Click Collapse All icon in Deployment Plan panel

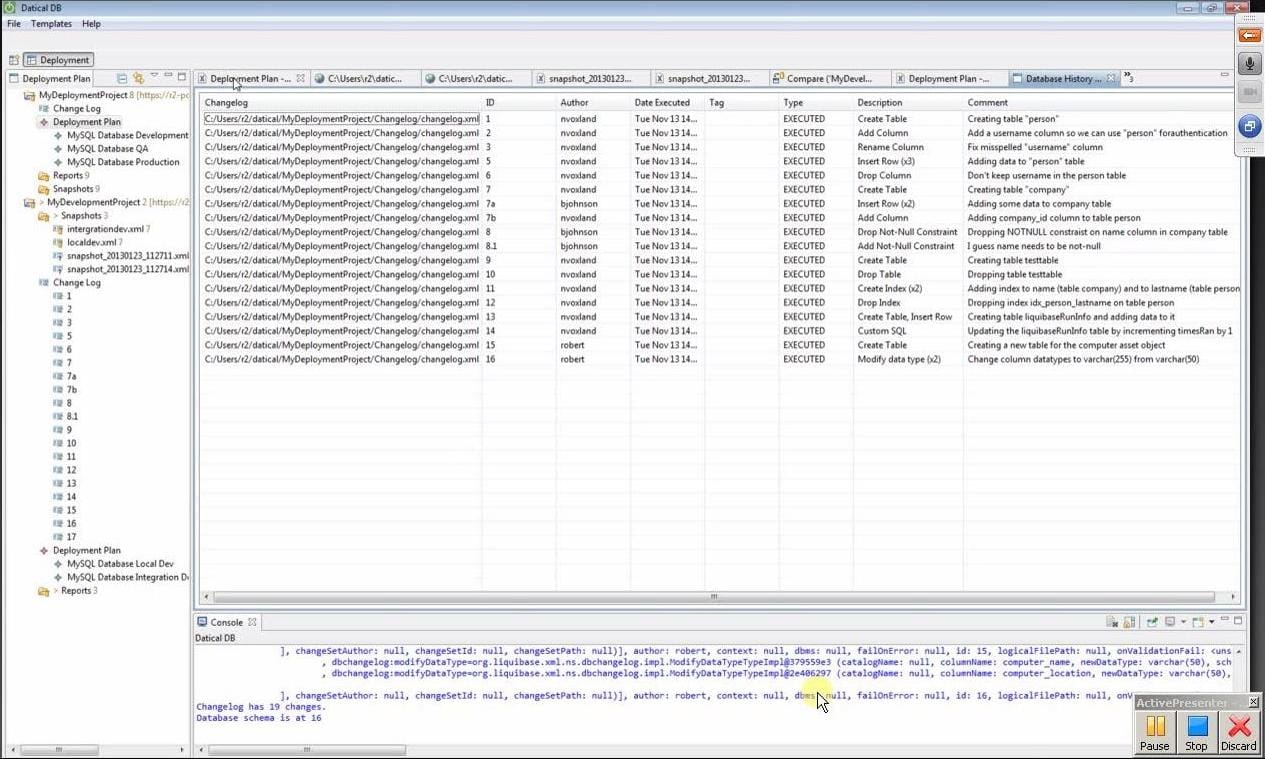click(x=122, y=78)
